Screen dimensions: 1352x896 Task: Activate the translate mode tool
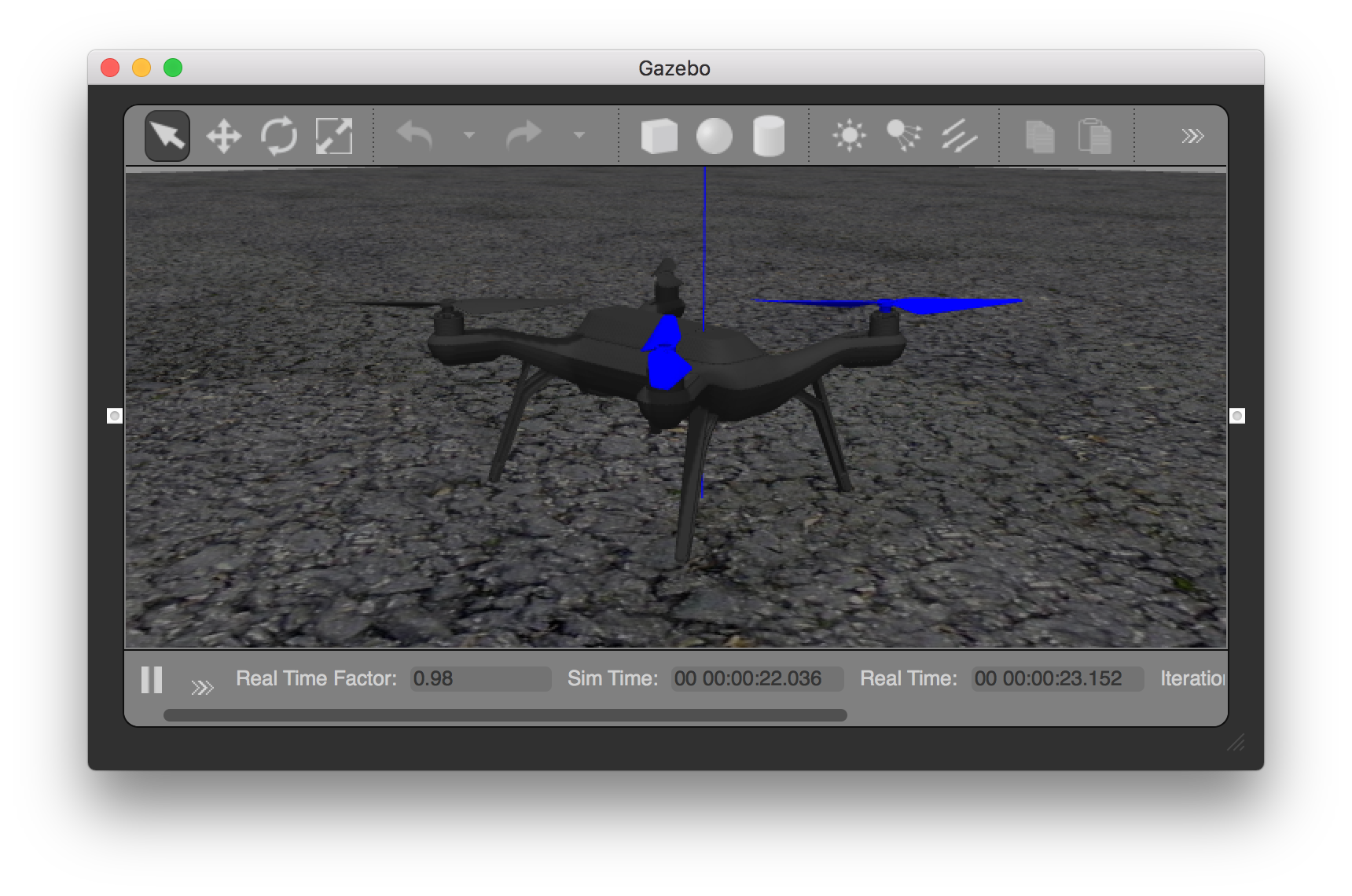(x=222, y=135)
